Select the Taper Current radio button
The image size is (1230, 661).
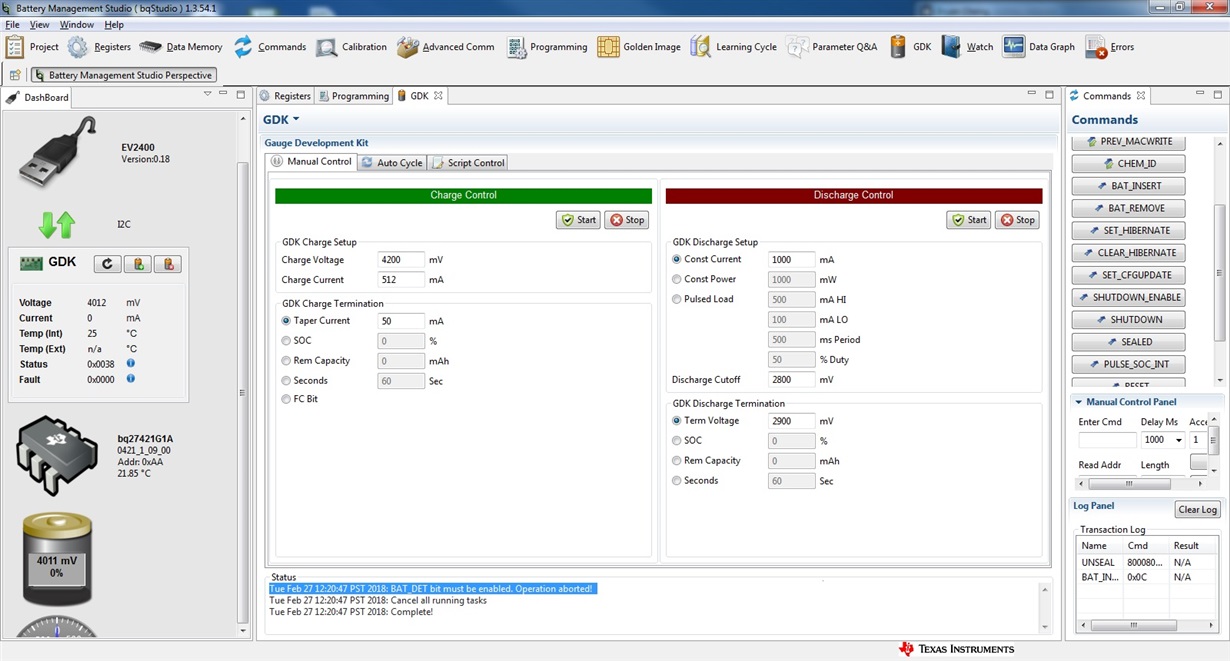click(287, 321)
